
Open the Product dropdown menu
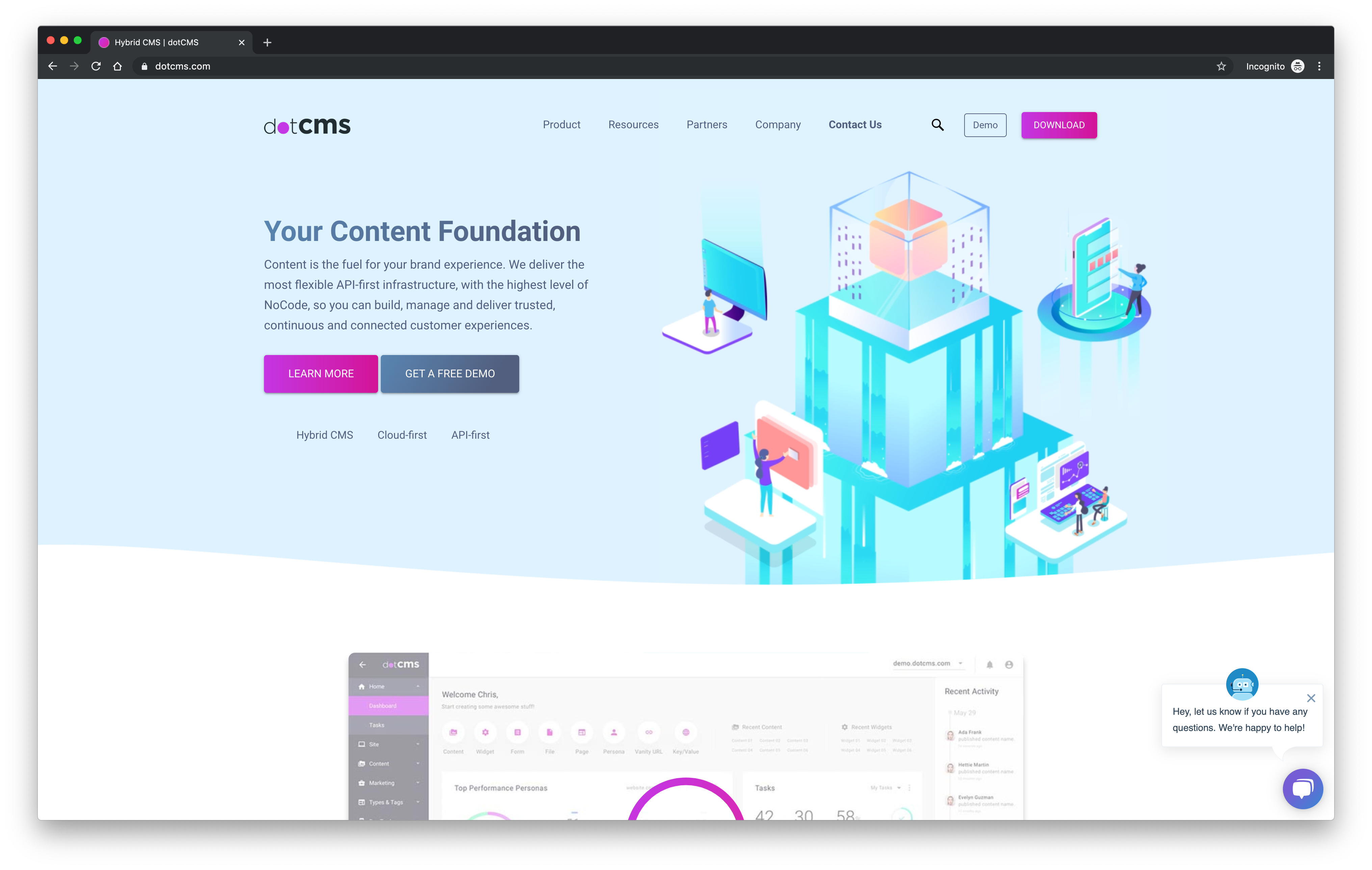(x=561, y=124)
